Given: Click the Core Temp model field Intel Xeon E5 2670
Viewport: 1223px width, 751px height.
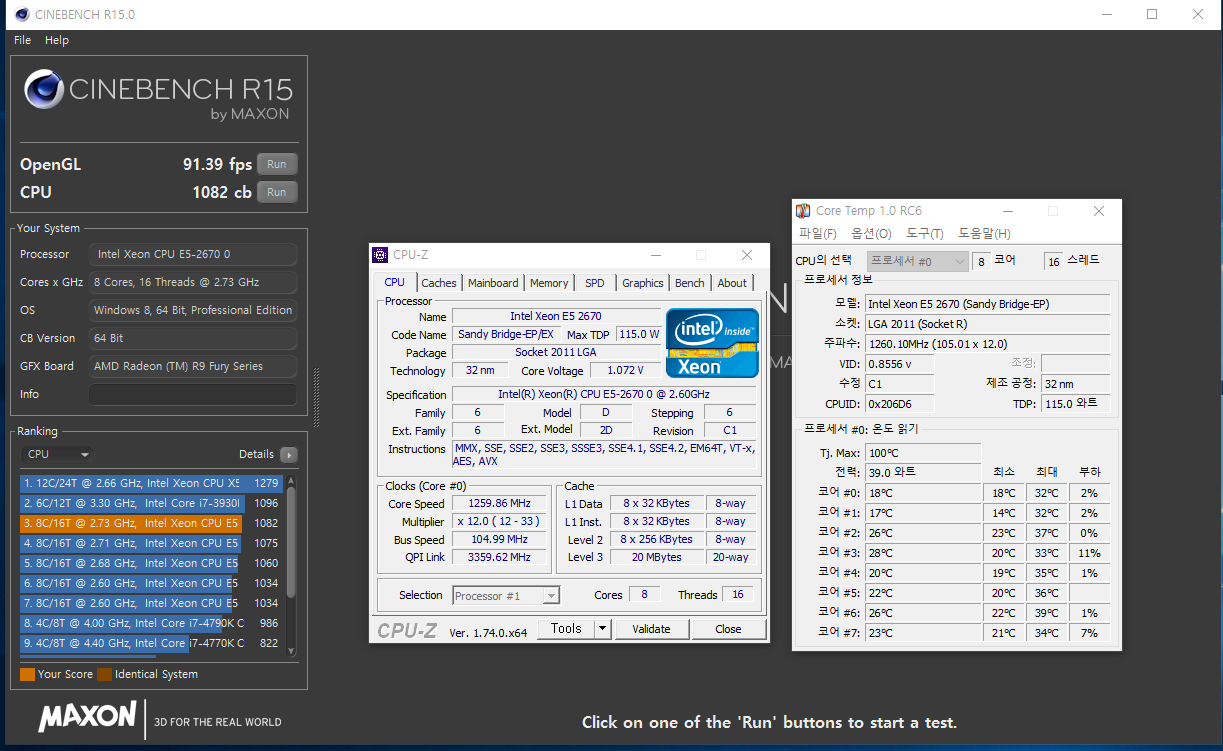Looking at the screenshot, I should (987, 304).
